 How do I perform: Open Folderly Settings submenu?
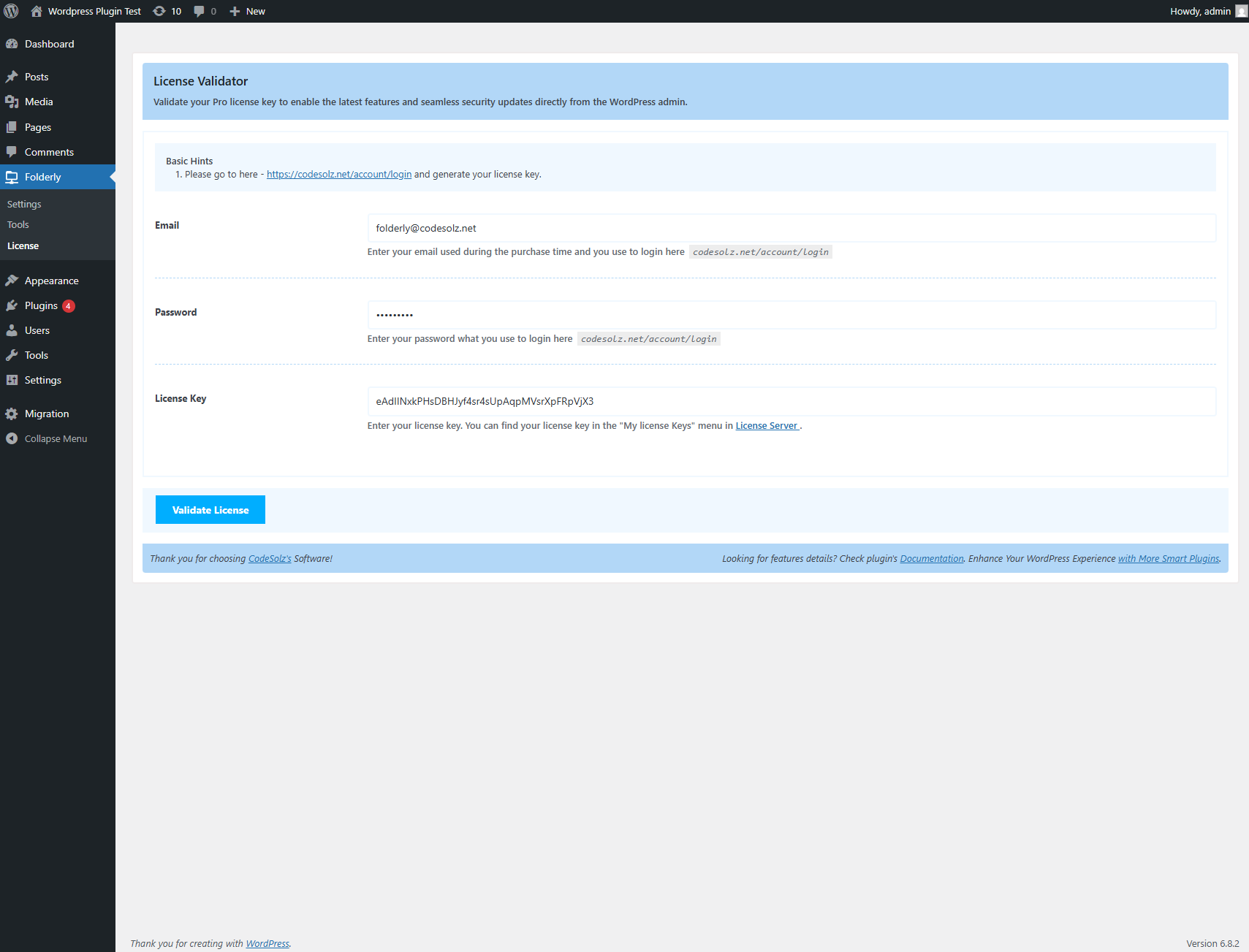click(24, 204)
